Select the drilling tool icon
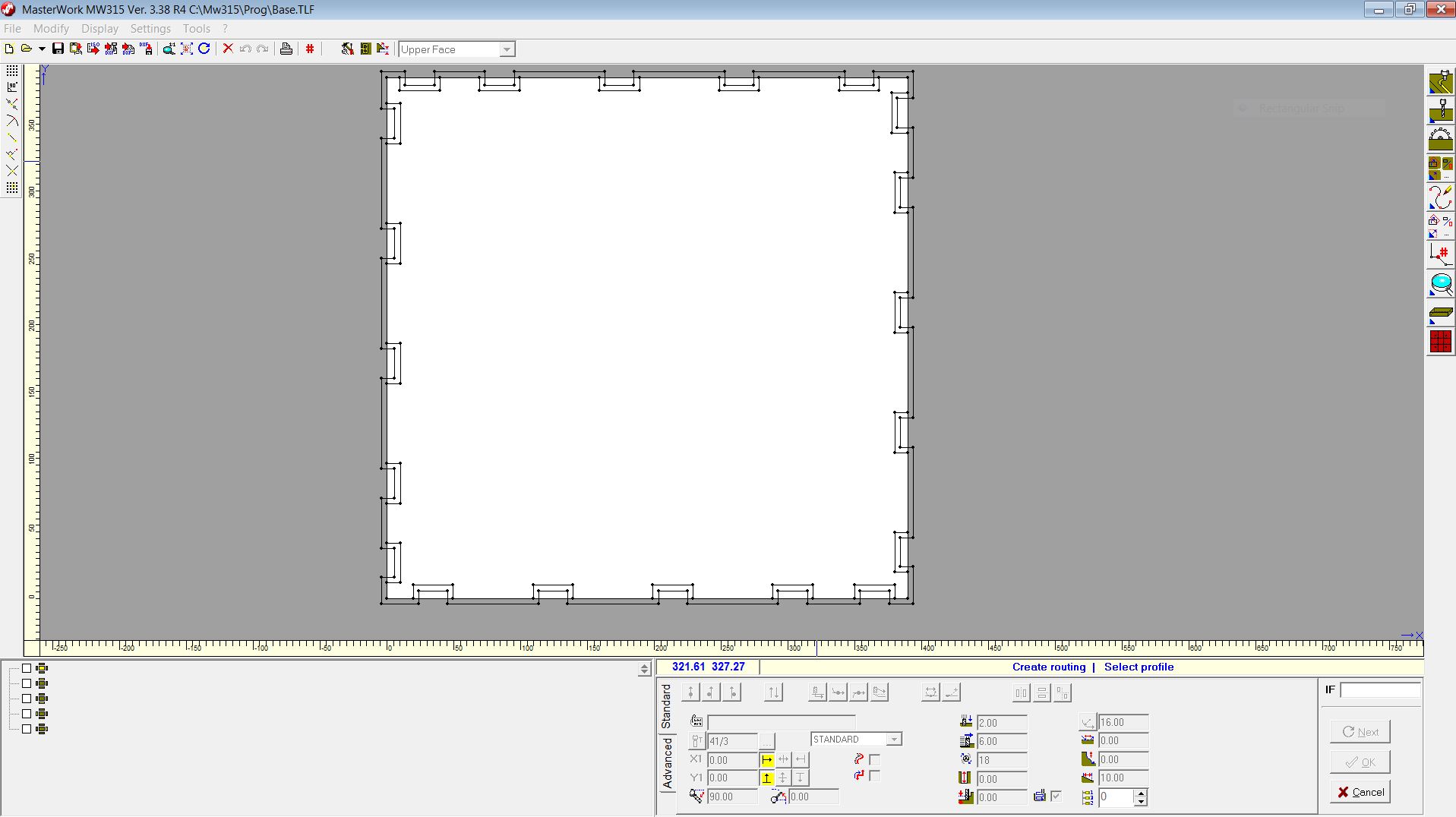 pos(1441,111)
